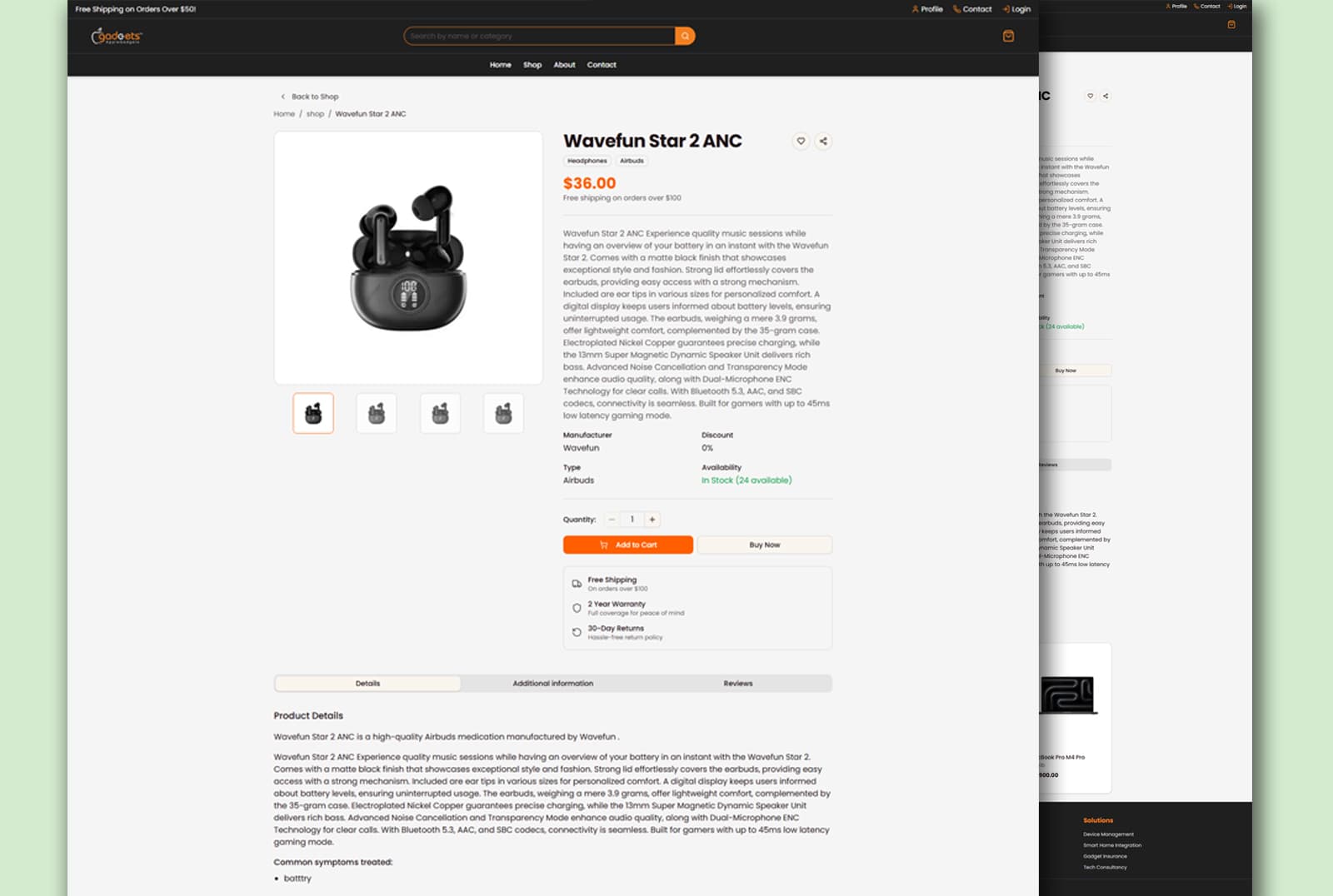The width and height of the screenshot is (1333, 896).
Task: Click the orange search magnifier button
Action: click(685, 36)
